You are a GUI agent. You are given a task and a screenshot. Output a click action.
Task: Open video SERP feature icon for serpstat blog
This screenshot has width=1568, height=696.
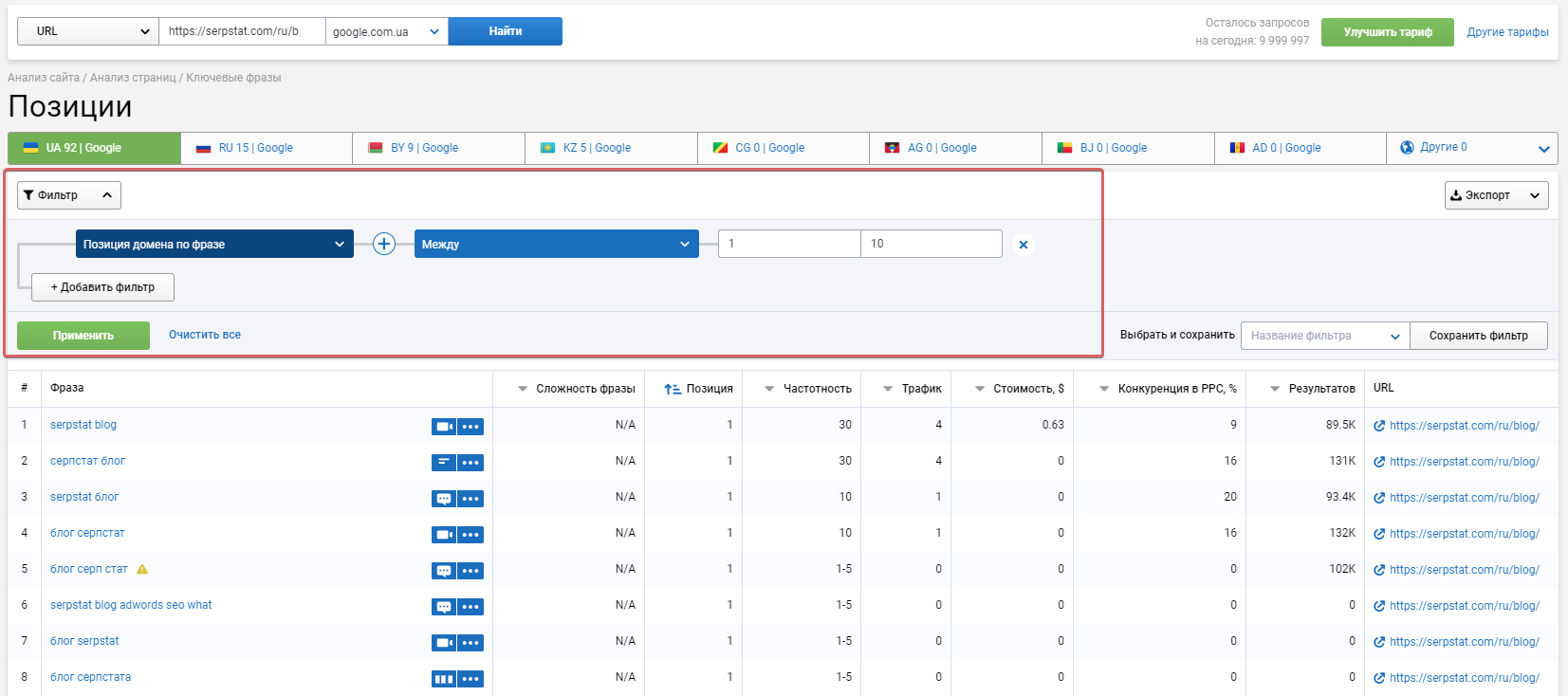444,427
